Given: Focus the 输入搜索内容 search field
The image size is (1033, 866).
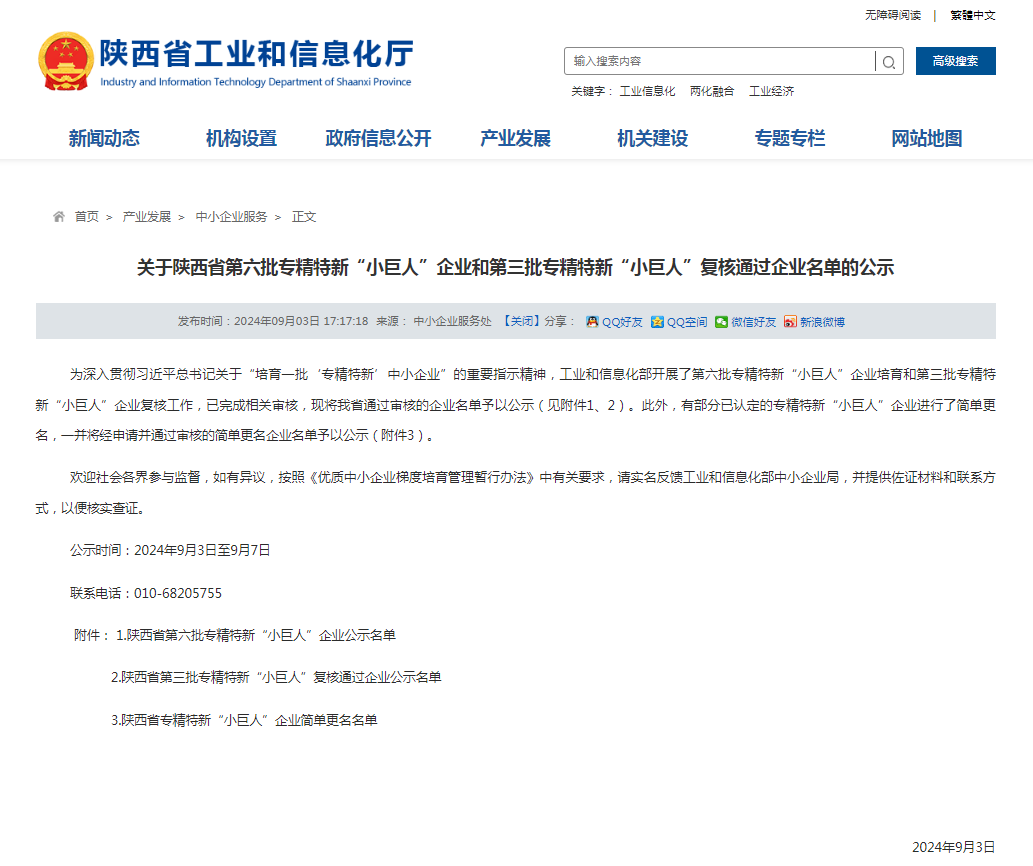Looking at the screenshot, I should 720,61.
